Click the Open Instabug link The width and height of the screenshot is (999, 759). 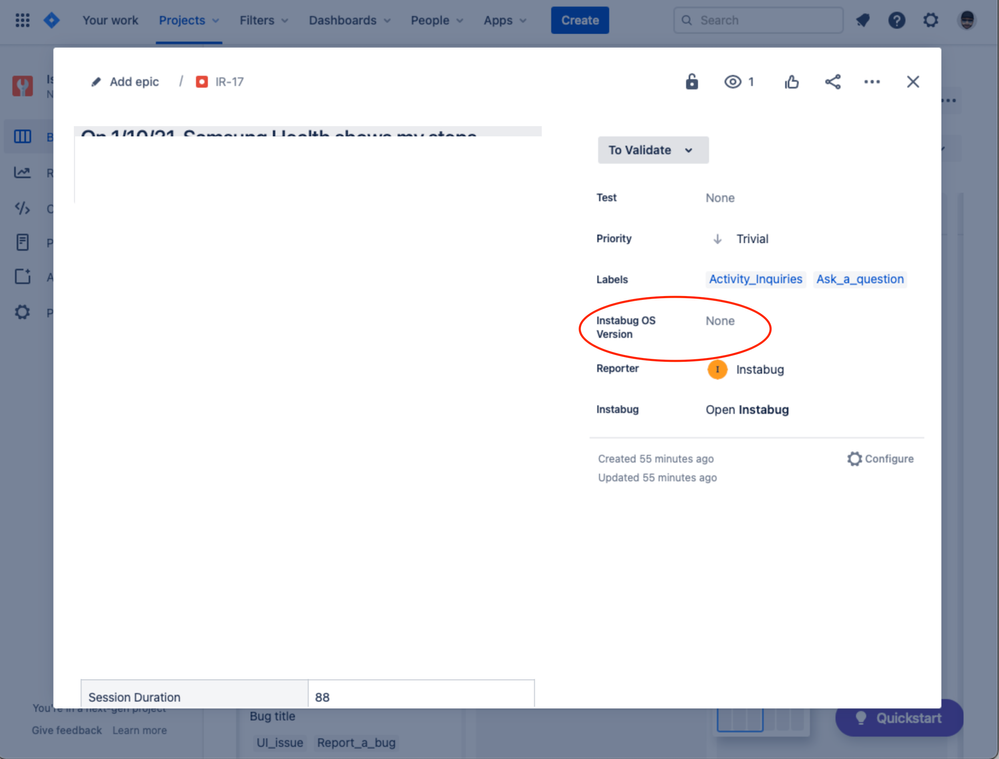click(747, 410)
